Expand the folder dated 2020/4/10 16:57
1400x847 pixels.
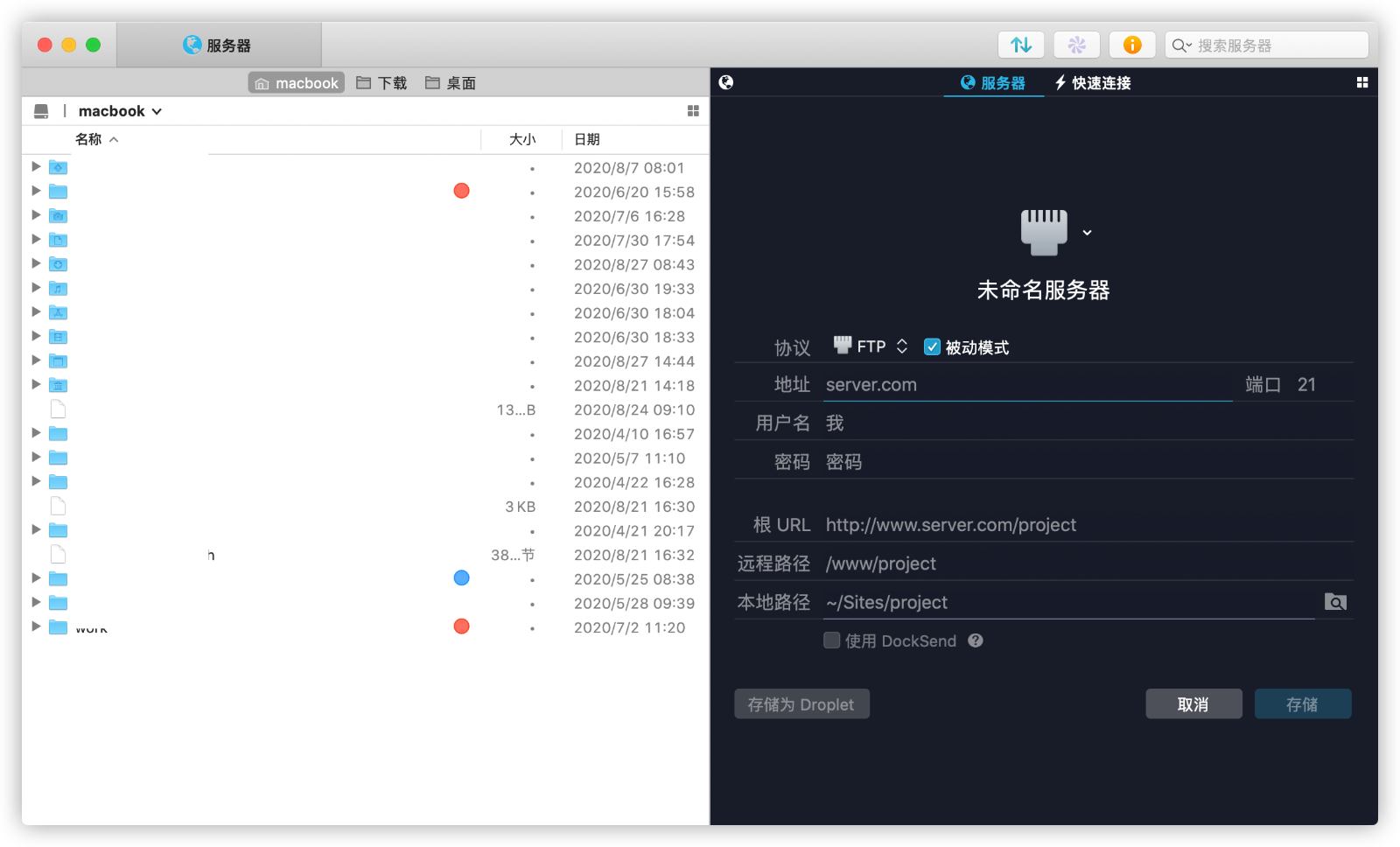click(36, 433)
